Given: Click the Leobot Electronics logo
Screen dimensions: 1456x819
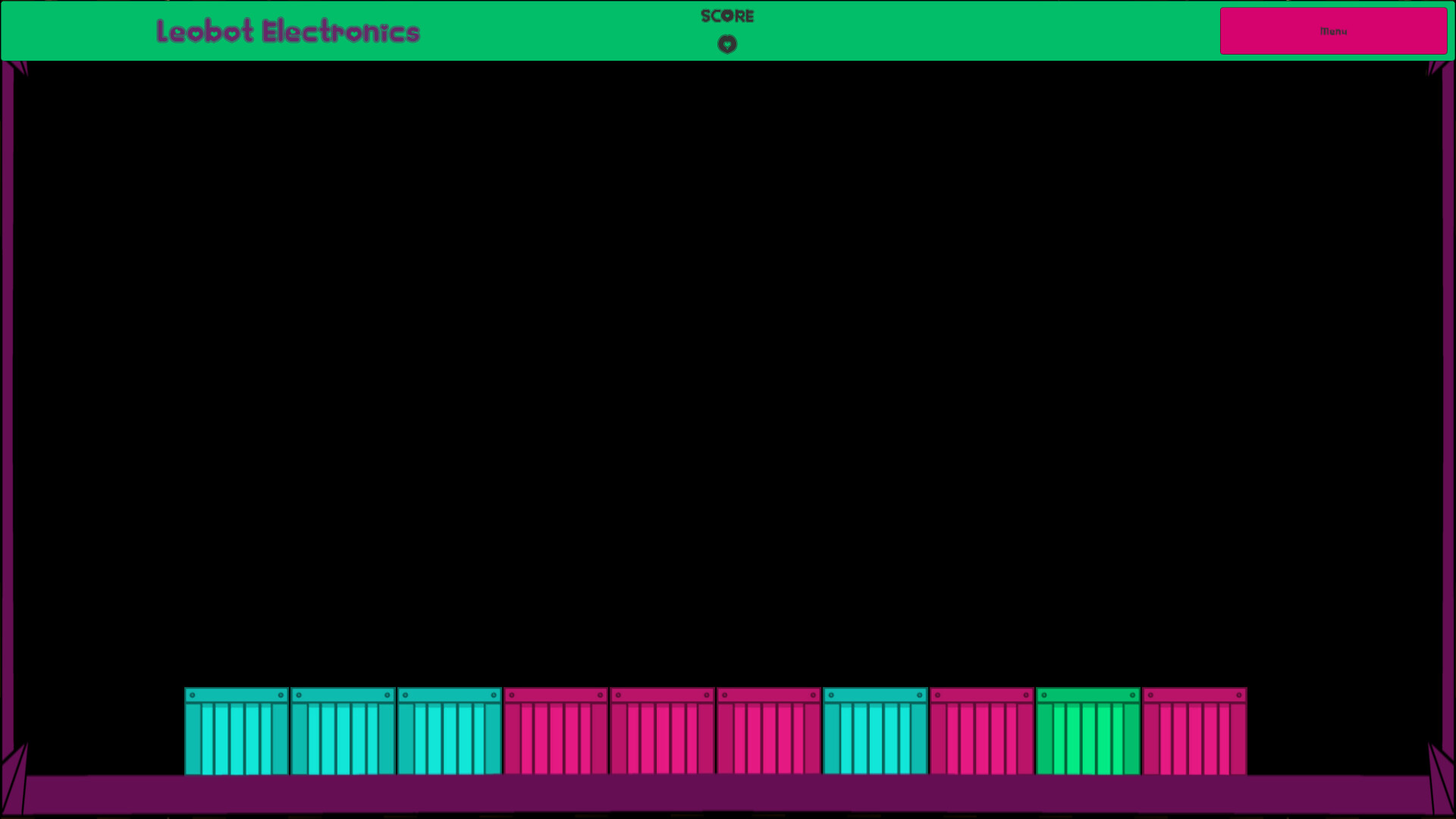Looking at the screenshot, I should (x=288, y=32).
